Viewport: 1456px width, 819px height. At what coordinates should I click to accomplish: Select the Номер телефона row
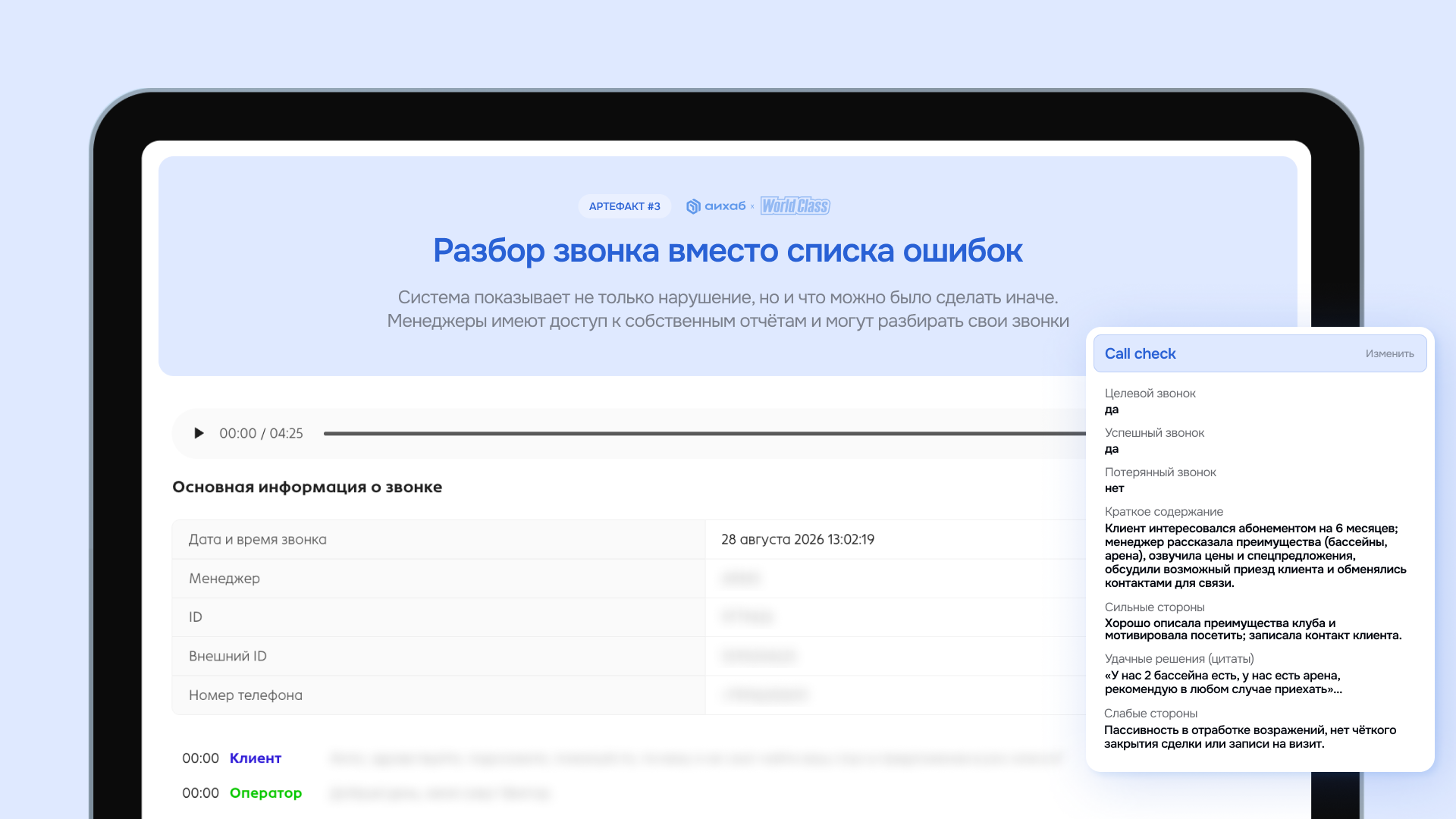(x=629, y=695)
